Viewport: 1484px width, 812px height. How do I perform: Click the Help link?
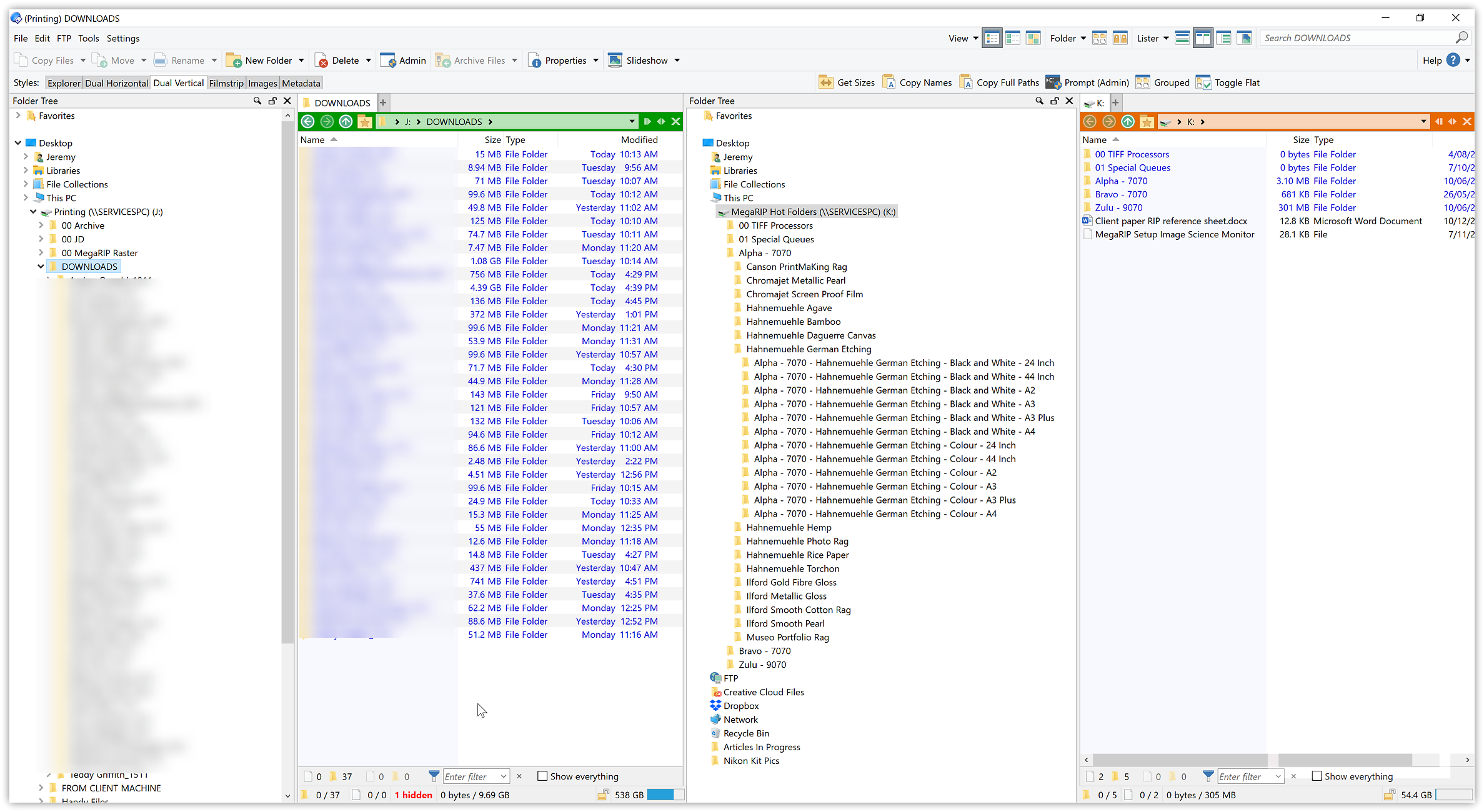1433,60
